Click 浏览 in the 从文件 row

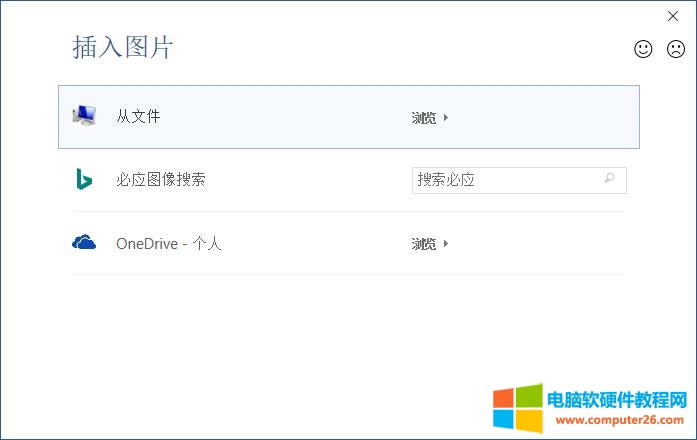point(424,117)
